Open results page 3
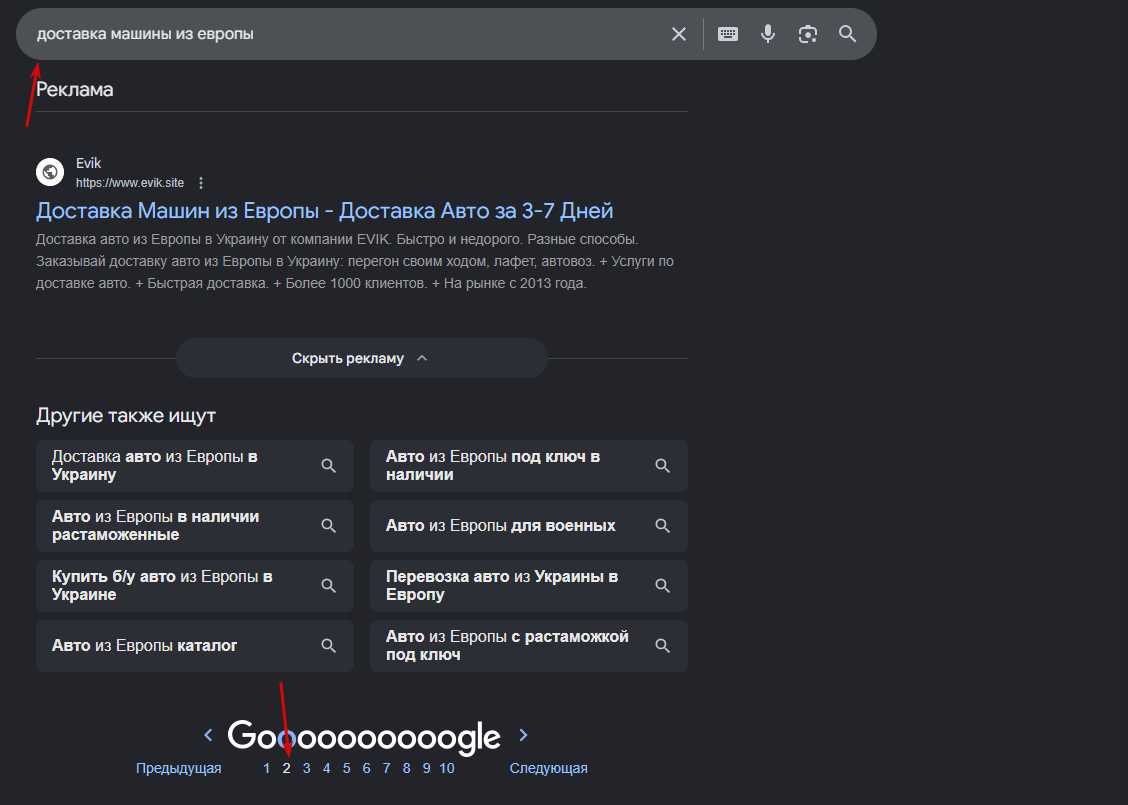 [306, 768]
